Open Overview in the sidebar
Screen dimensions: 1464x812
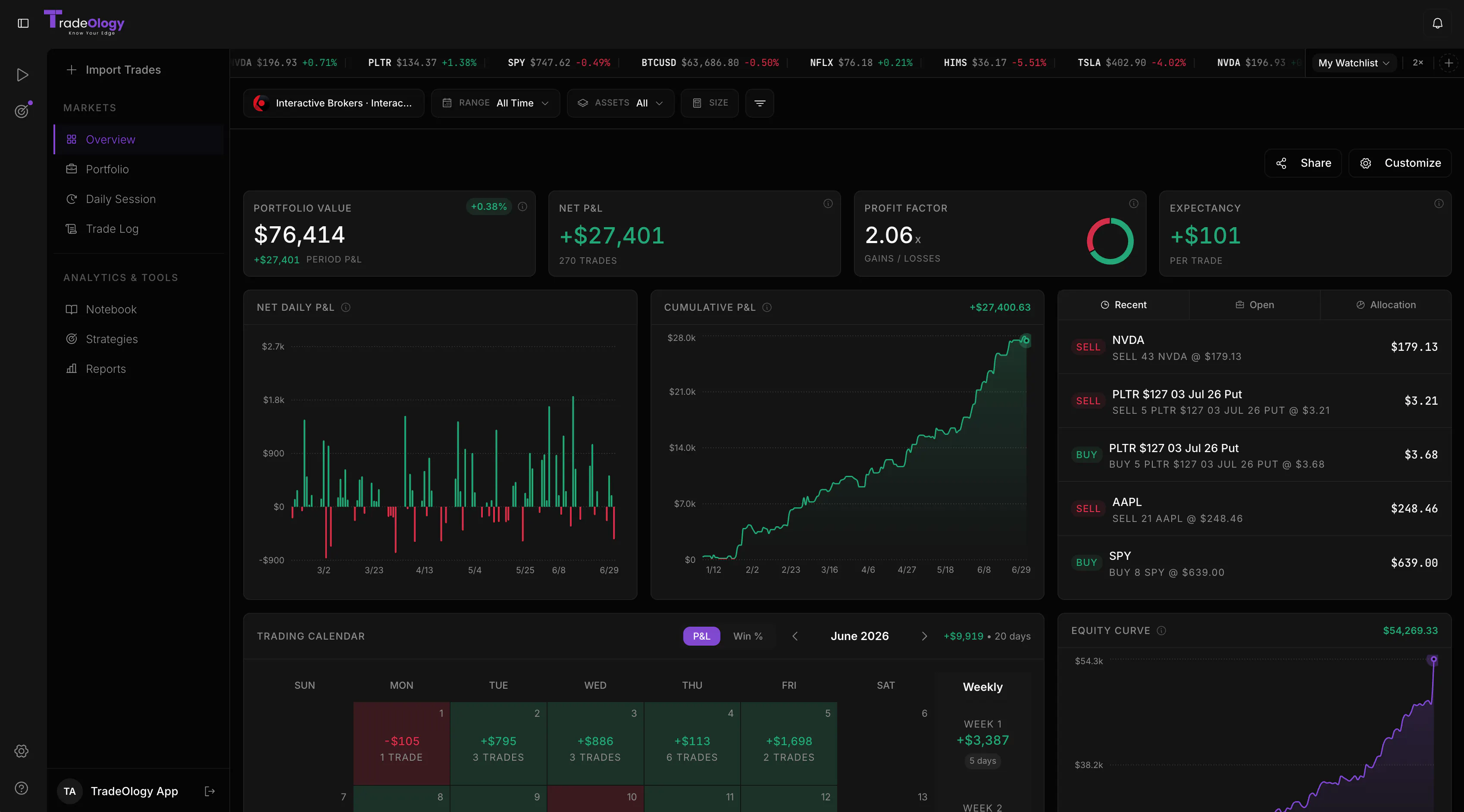(139, 139)
